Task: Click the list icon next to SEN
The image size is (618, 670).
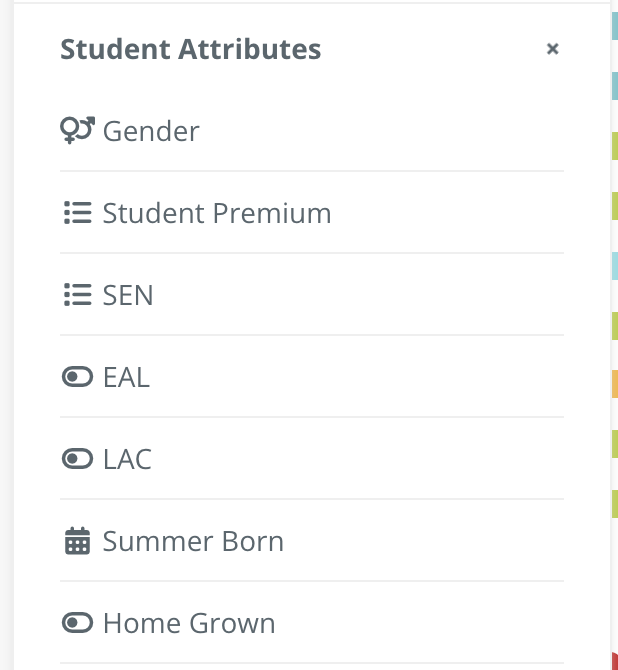Action: 77,295
